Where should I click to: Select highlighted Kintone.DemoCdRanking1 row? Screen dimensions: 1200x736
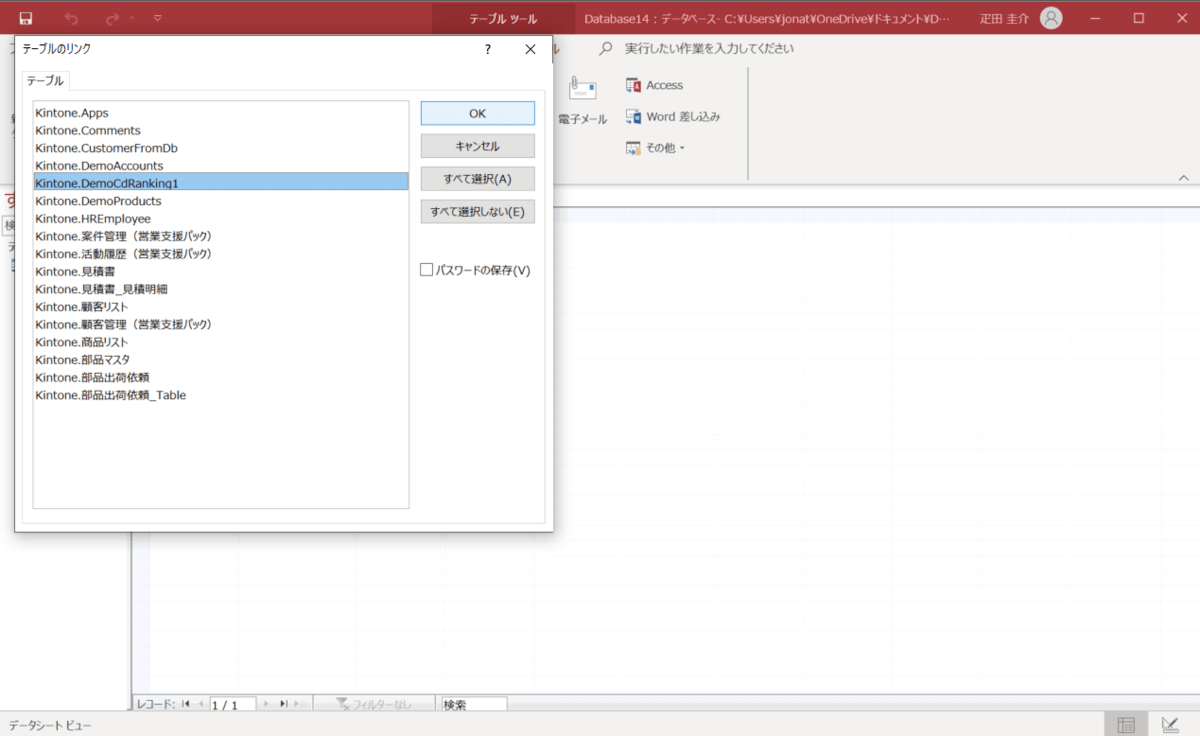(x=221, y=183)
